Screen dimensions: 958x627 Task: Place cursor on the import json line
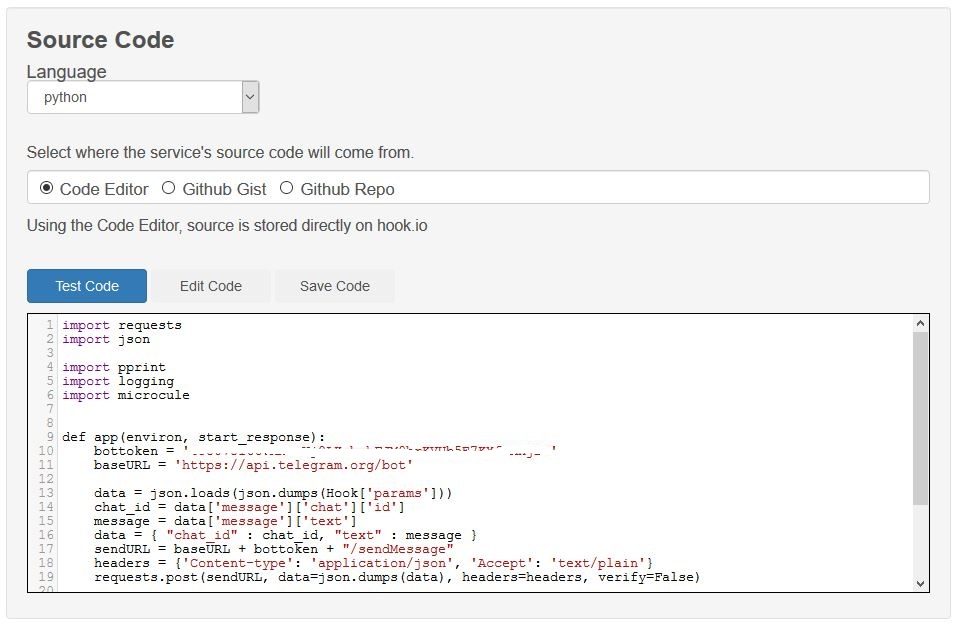click(x=106, y=339)
